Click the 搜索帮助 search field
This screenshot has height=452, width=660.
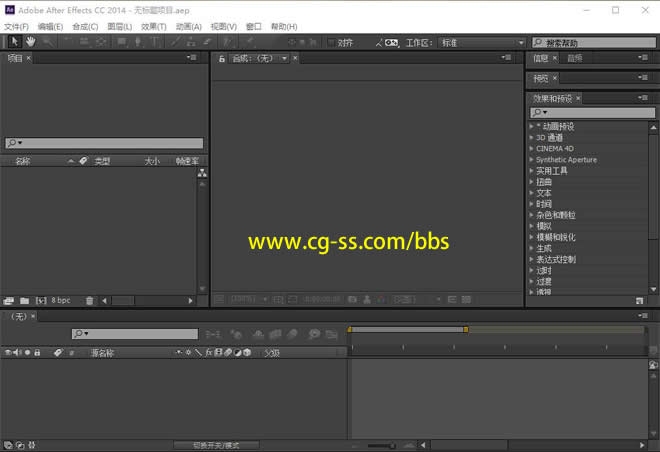pos(594,43)
